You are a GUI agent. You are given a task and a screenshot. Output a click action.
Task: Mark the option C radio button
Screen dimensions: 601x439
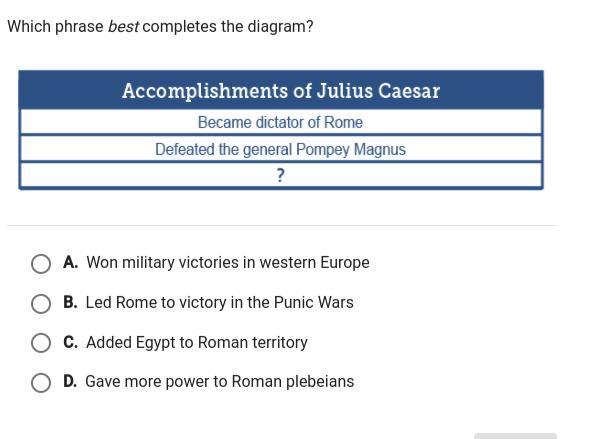(41, 343)
